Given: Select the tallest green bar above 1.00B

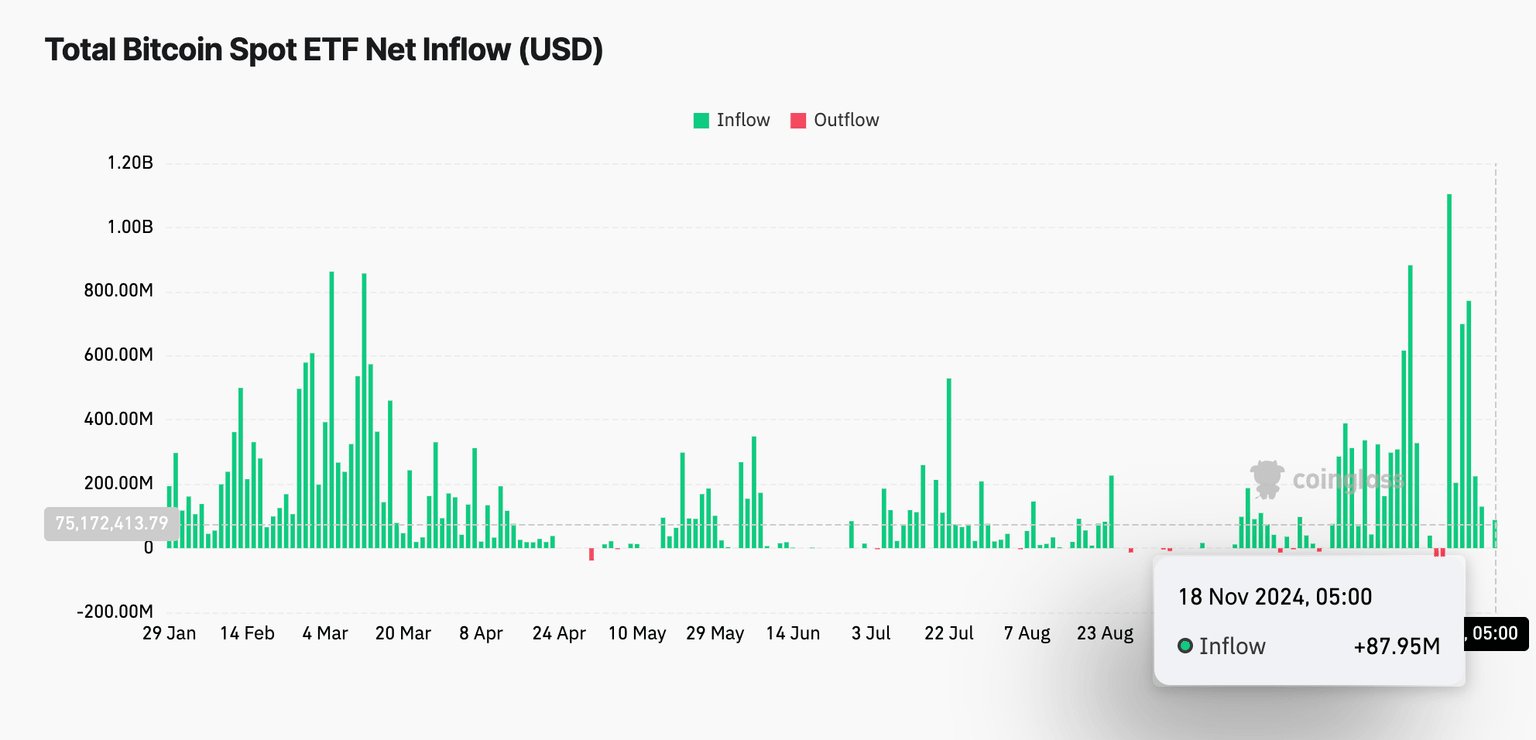Looking at the screenshot, I should pyautogui.click(x=1449, y=370).
